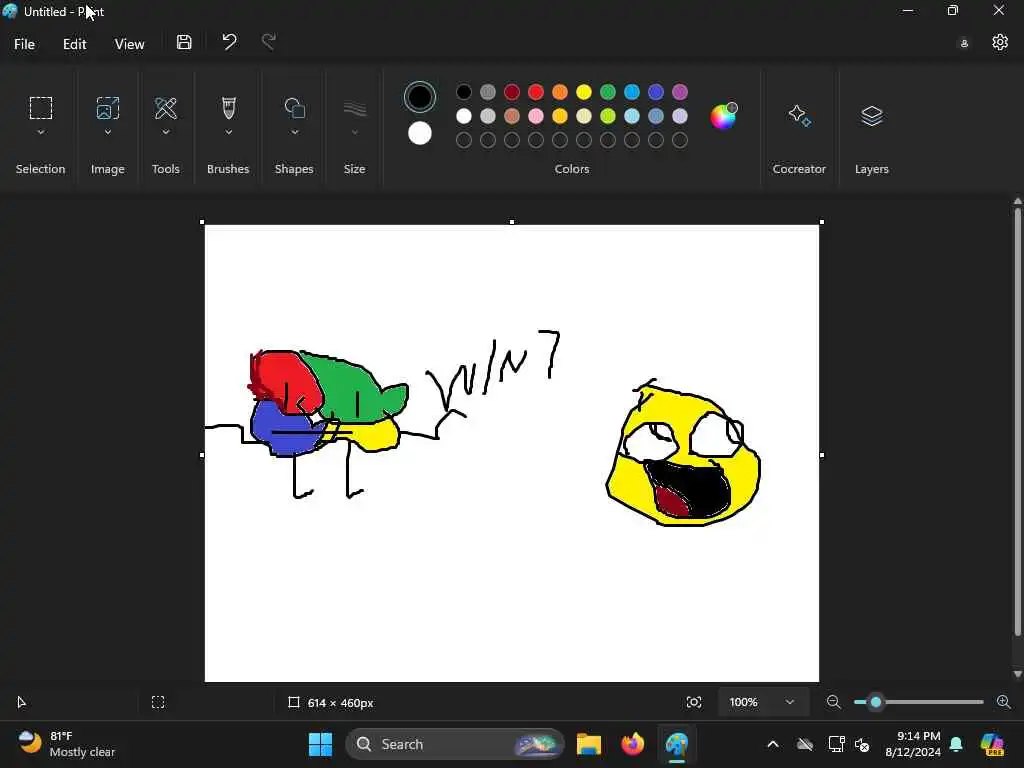Open the 100% zoom level dropdown
1024x768 pixels.
coord(761,702)
